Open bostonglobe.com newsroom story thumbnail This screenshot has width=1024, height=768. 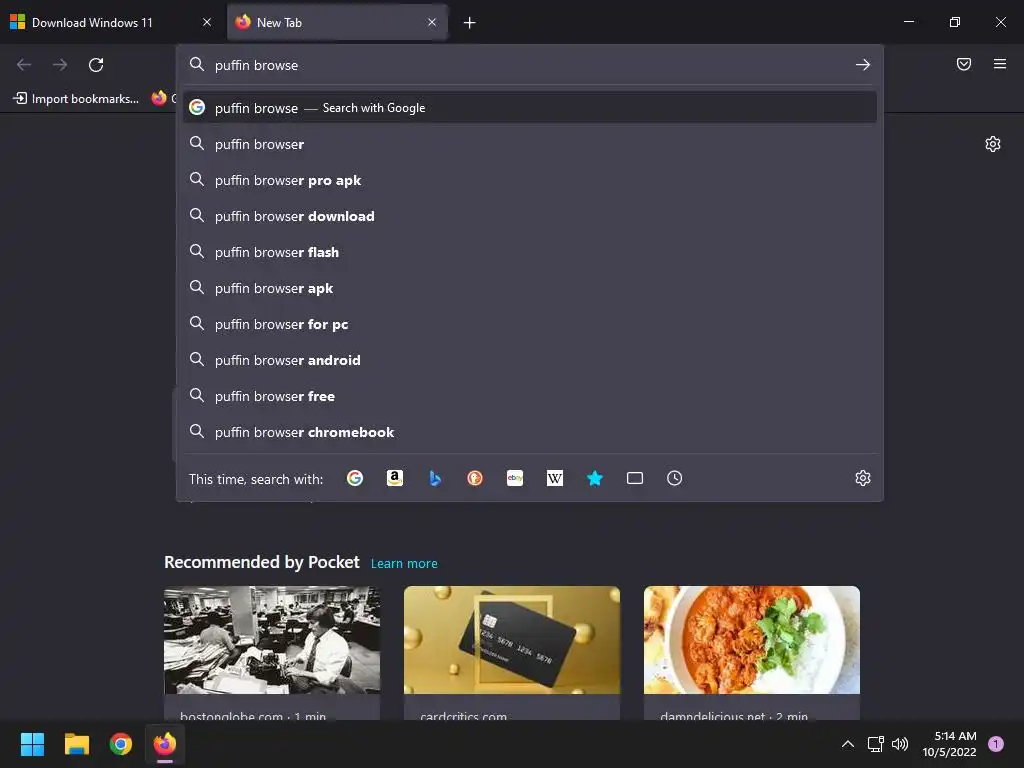pos(272,640)
